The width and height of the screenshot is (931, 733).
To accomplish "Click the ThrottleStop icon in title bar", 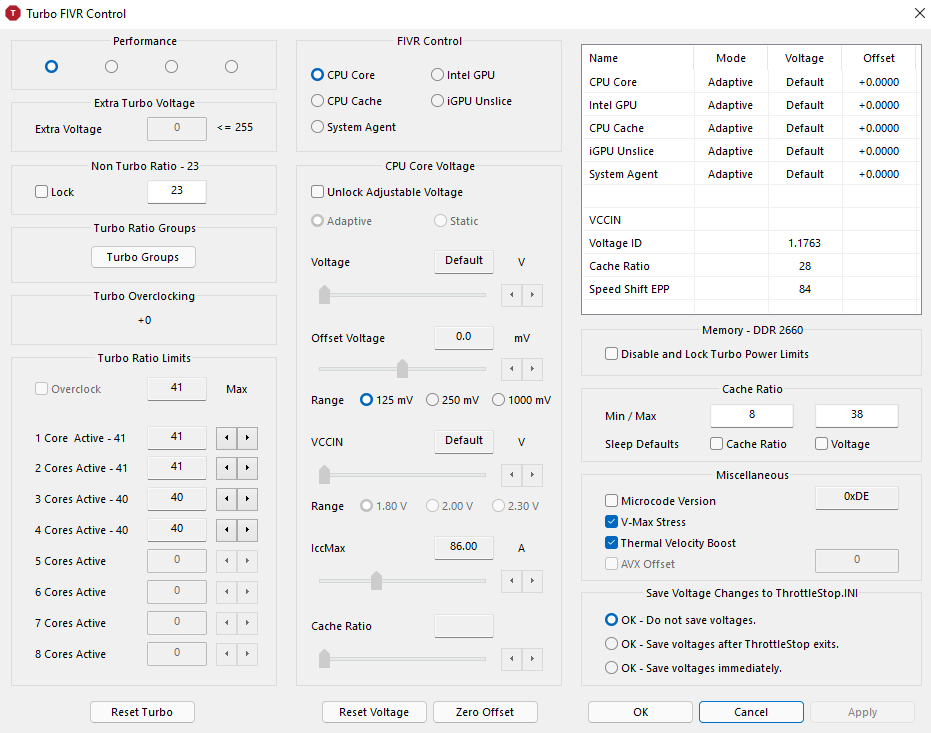I will (x=13, y=14).
